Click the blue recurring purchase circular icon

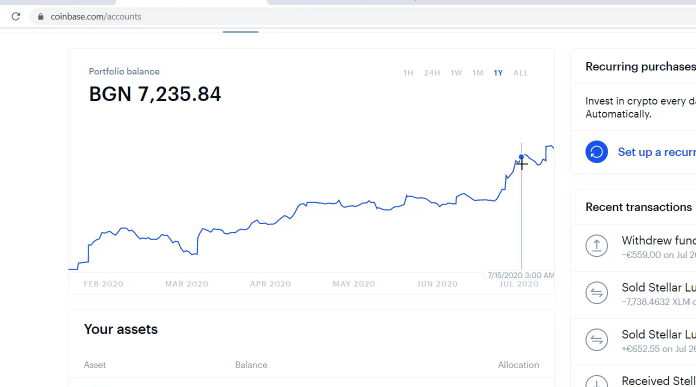(596, 152)
